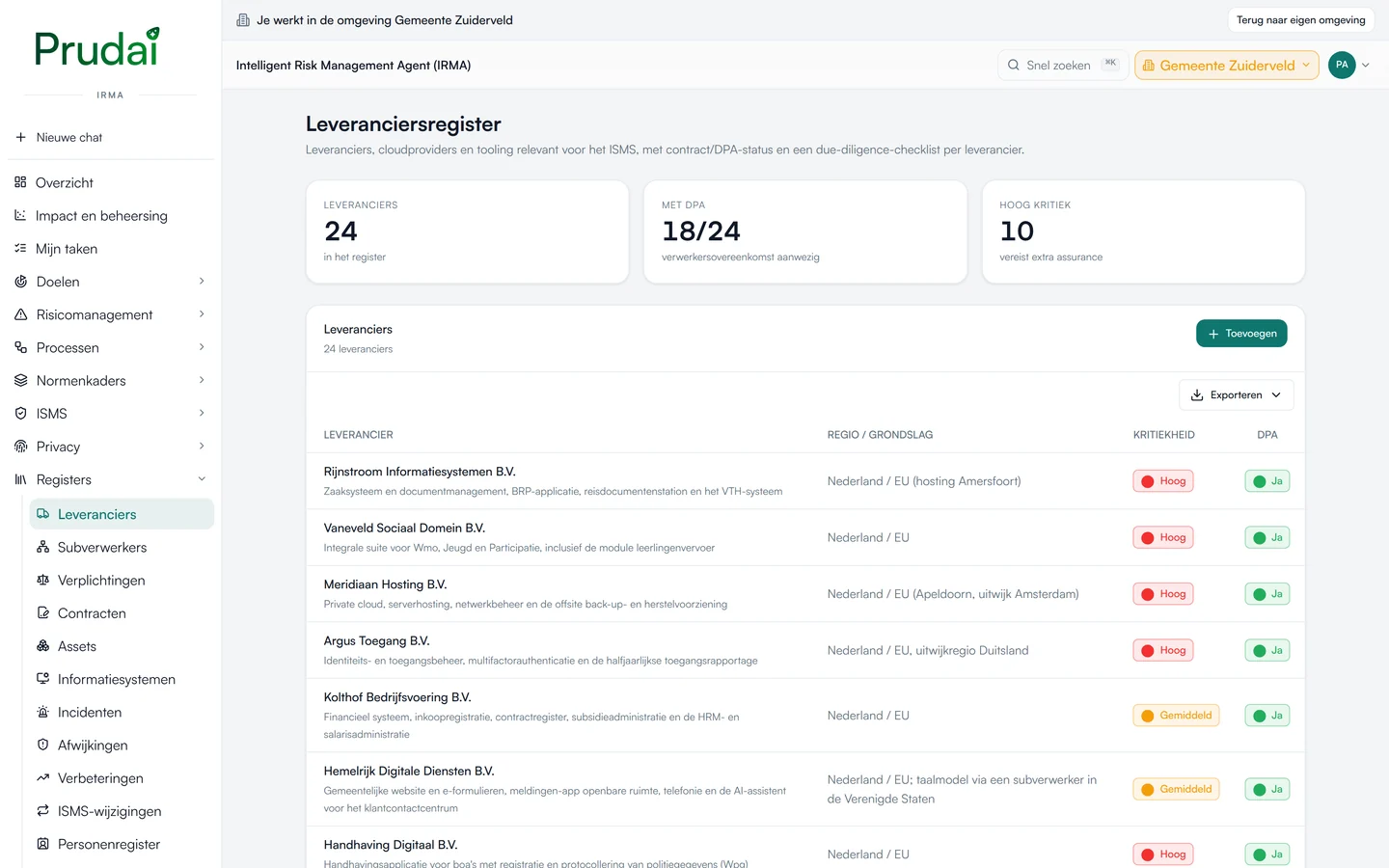This screenshot has width=1389, height=868.
Task: Click the Overzicht grid icon
Action: click(20, 182)
